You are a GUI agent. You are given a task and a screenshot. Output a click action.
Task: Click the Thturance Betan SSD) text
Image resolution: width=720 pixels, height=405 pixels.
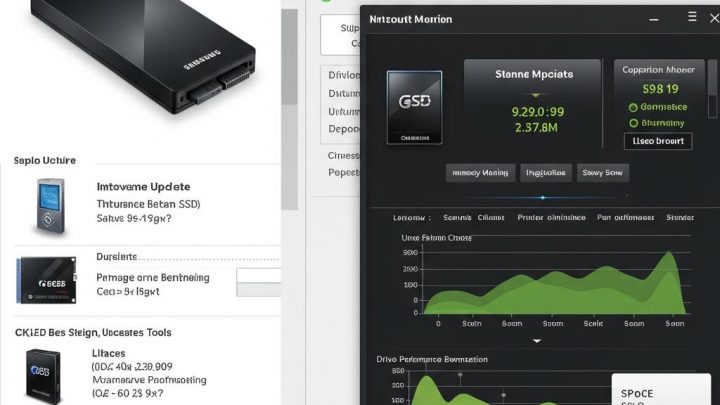pyautogui.click(x=148, y=204)
